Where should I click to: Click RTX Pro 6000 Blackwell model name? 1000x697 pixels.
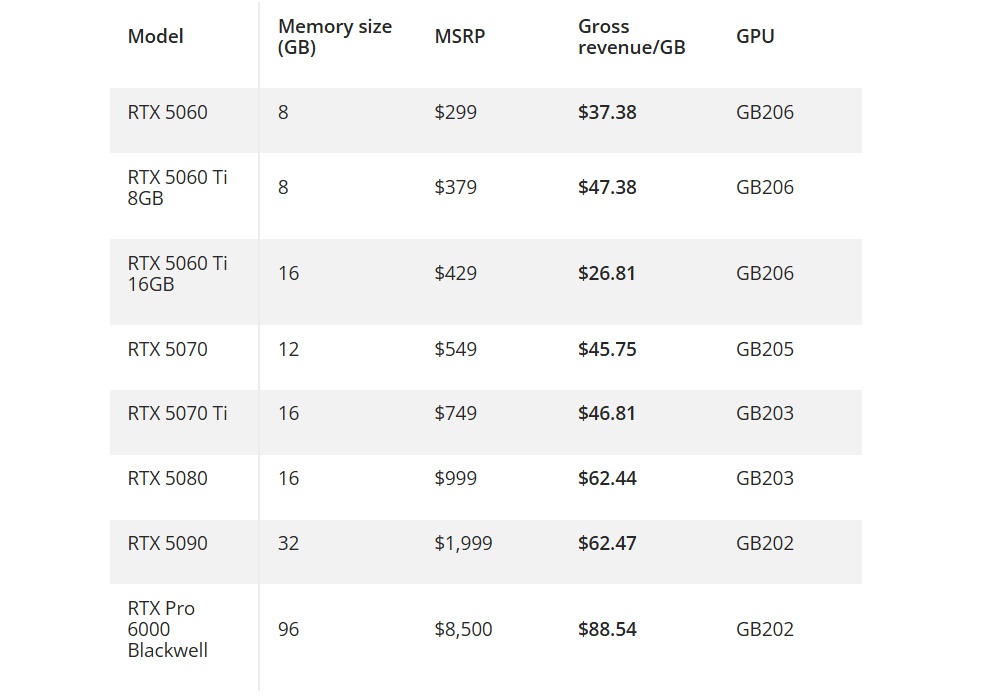[168, 629]
